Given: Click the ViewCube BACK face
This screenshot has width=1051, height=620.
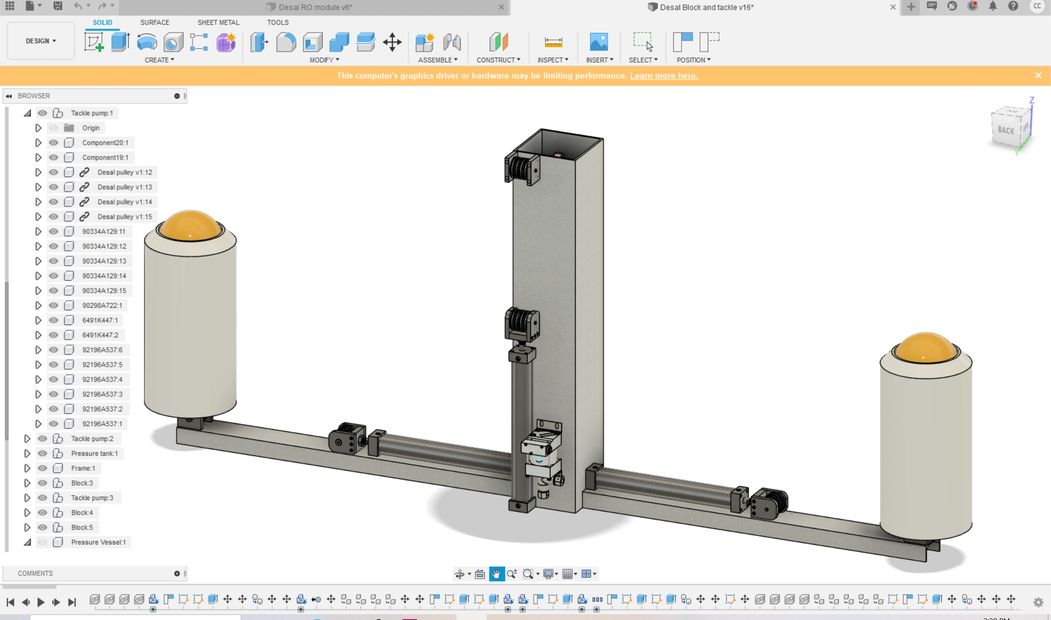Looking at the screenshot, I should click(x=1005, y=130).
